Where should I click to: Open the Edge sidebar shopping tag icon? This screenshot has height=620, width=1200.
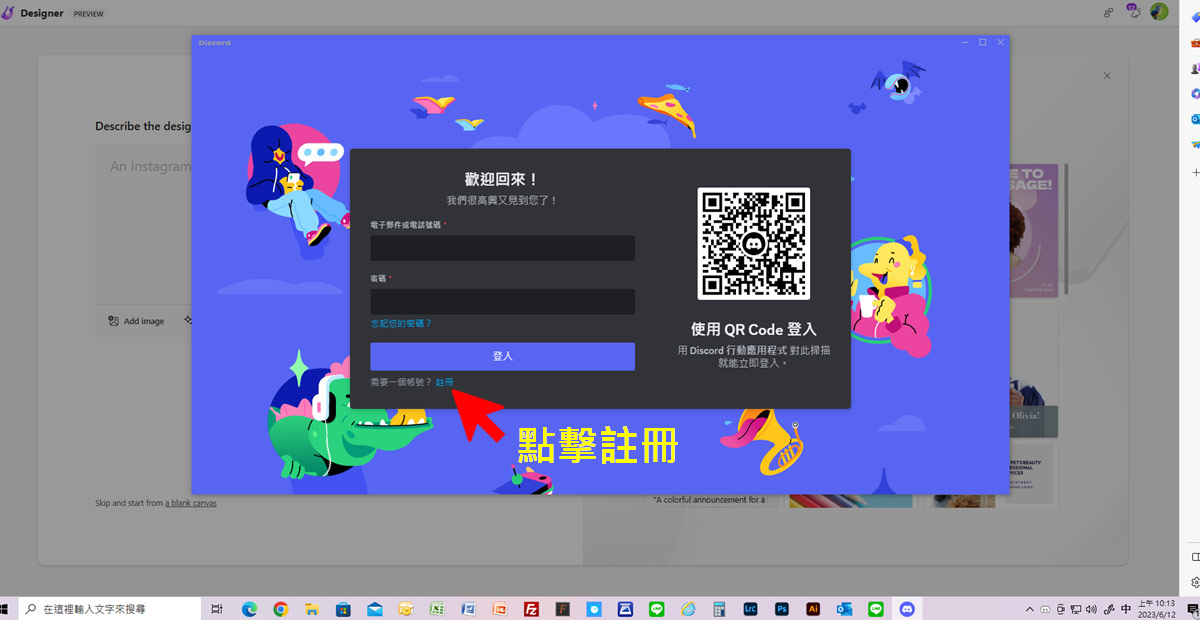click(x=1194, y=16)
